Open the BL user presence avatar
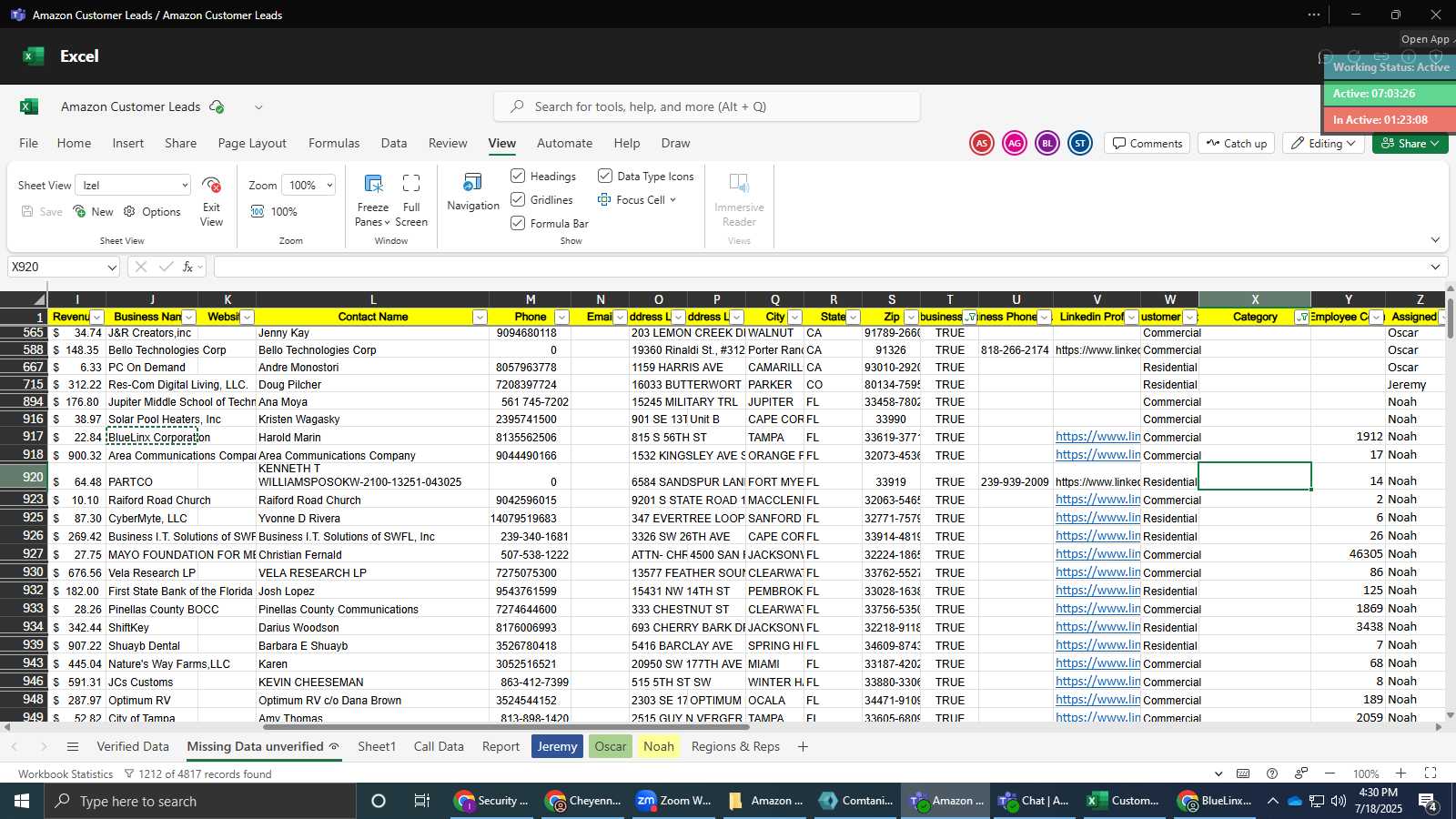The height and width of the screenshot is (819, 1456). coord(1047,143)
